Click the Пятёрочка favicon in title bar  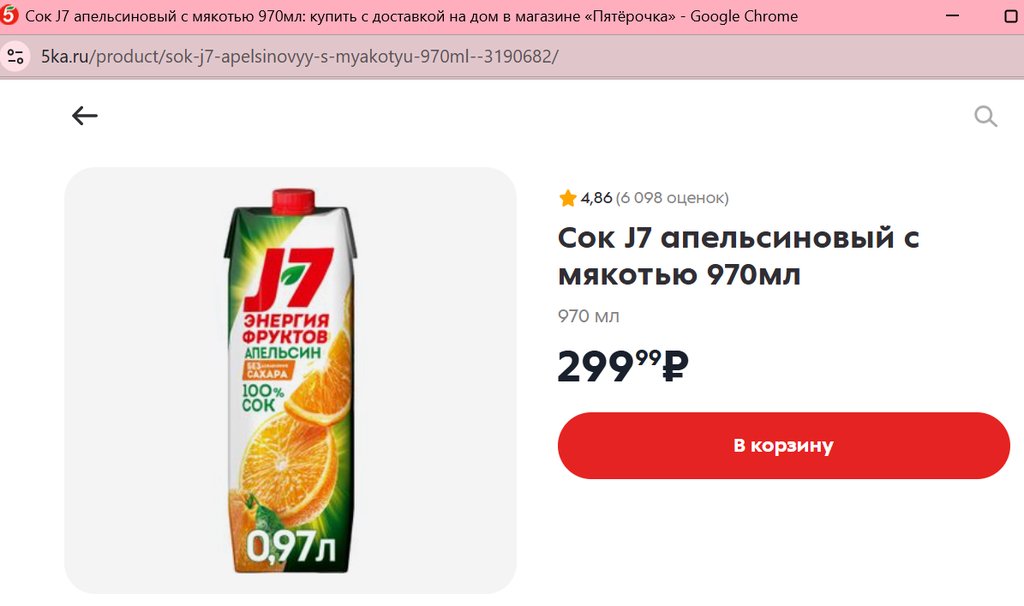click(x=9, y=14)
